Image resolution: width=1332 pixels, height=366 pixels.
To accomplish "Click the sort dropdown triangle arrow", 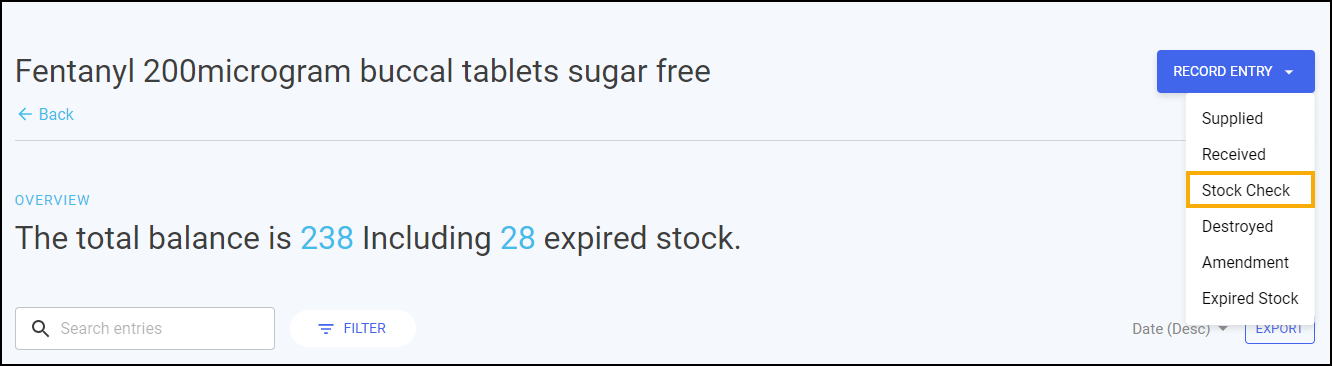I will [x=1222, y=329].
